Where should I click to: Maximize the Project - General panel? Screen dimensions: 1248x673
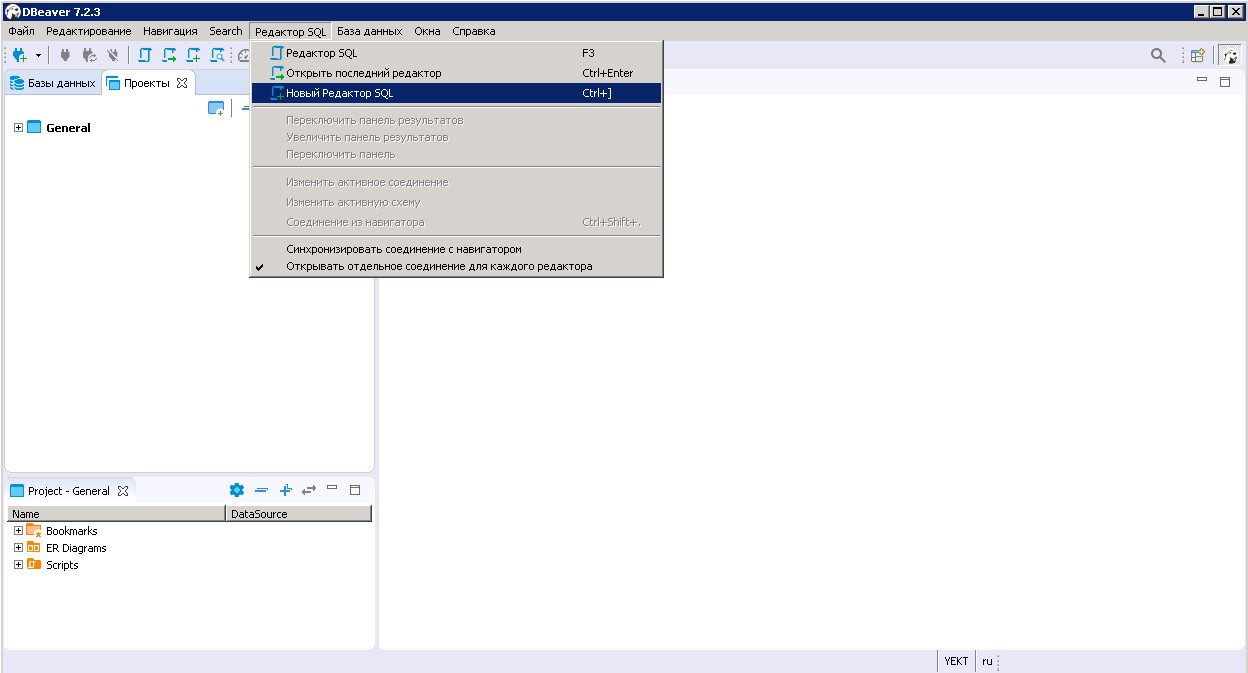(x=355, y=490)
